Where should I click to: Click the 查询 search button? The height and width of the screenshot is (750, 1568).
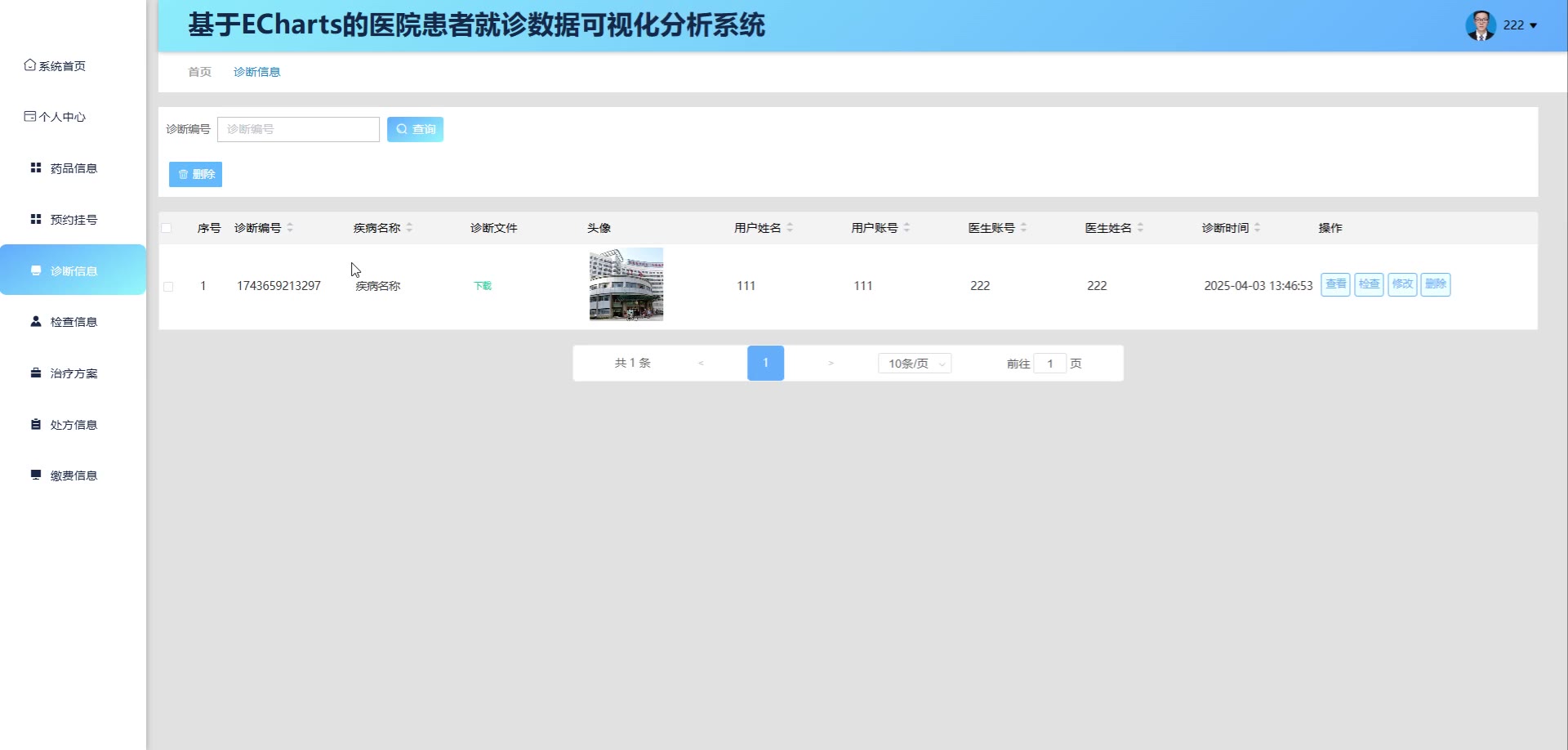[415, 129]
